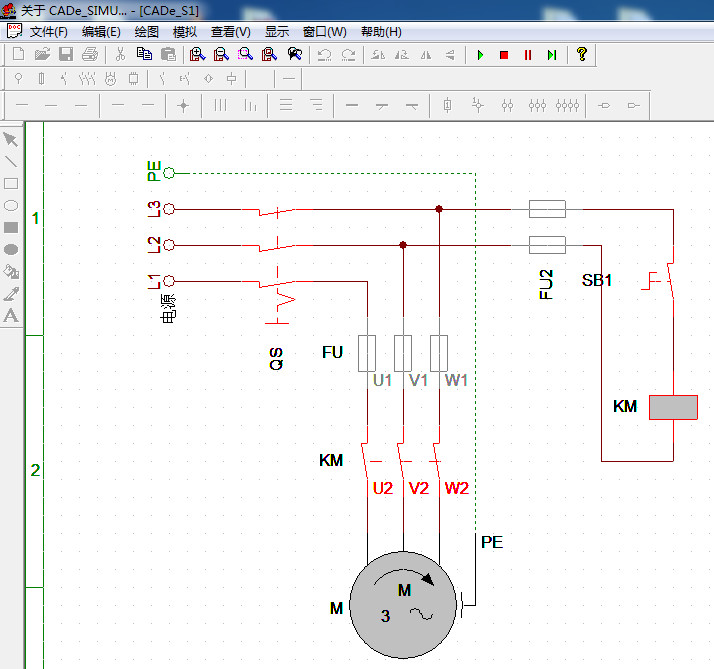Print the schematic with the printer icon
This screenshot has width=714, height=669.
[x=90, y=54]
